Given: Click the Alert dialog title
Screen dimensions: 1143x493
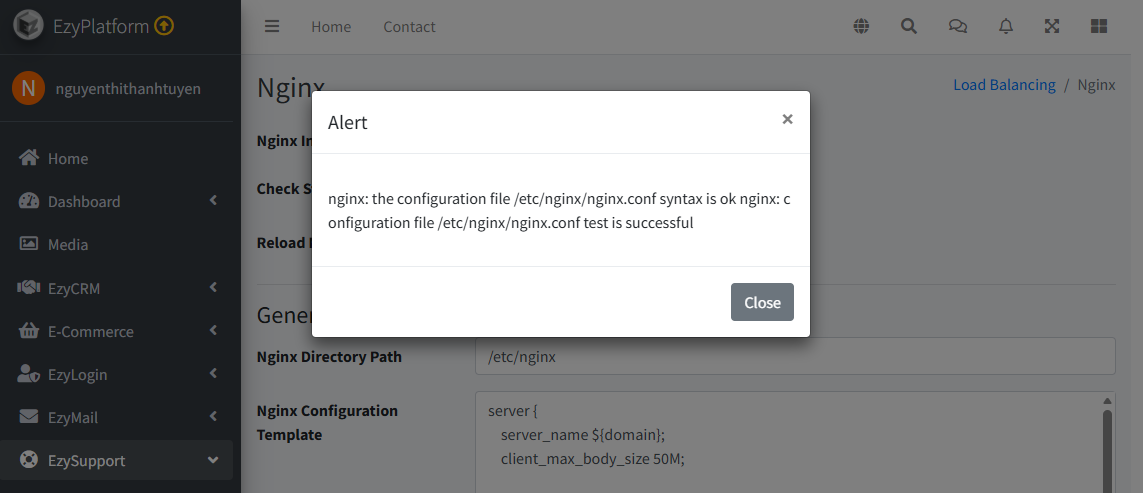Looking at the screenshot, I should tap(348, 122).
